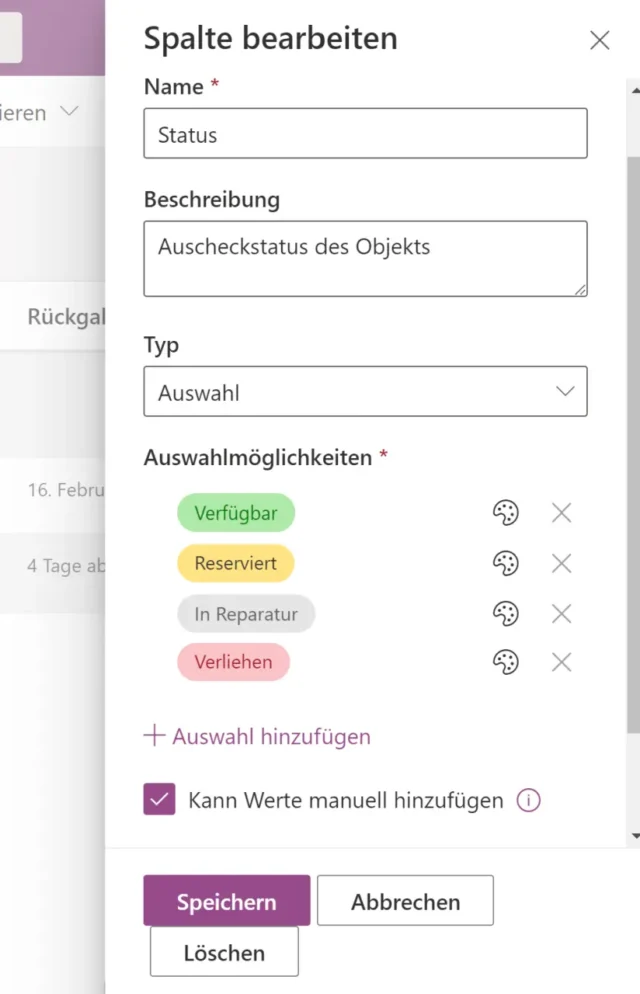Show info about manually adding values
Image resolution: width=640 pixels, height=994 pixels.
click(x=528, y=800)
